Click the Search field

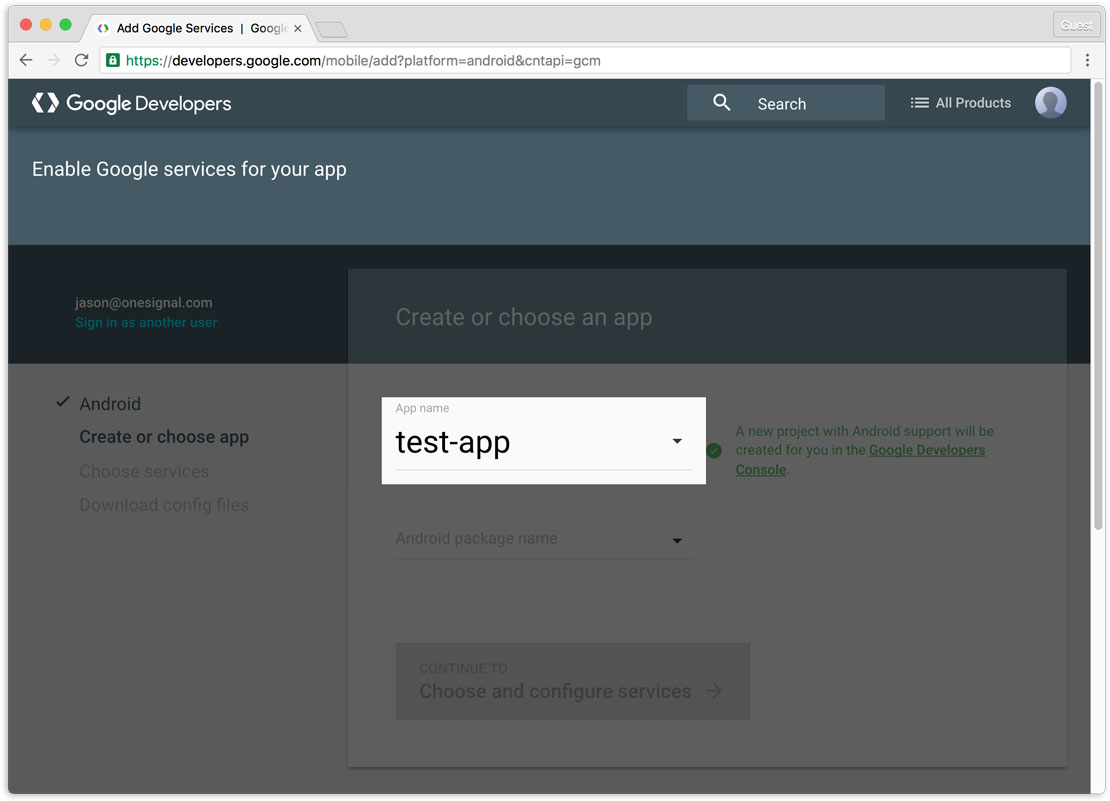(786, 103)
